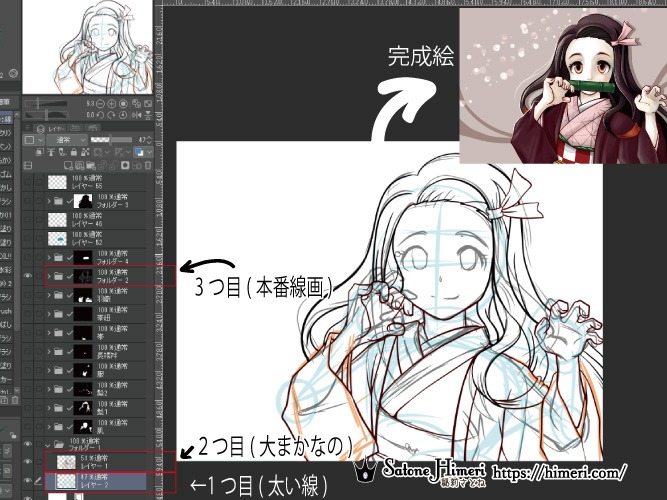
Task: Open the 通常 blending mode dropdown
Action: click(x=67, y=140)
